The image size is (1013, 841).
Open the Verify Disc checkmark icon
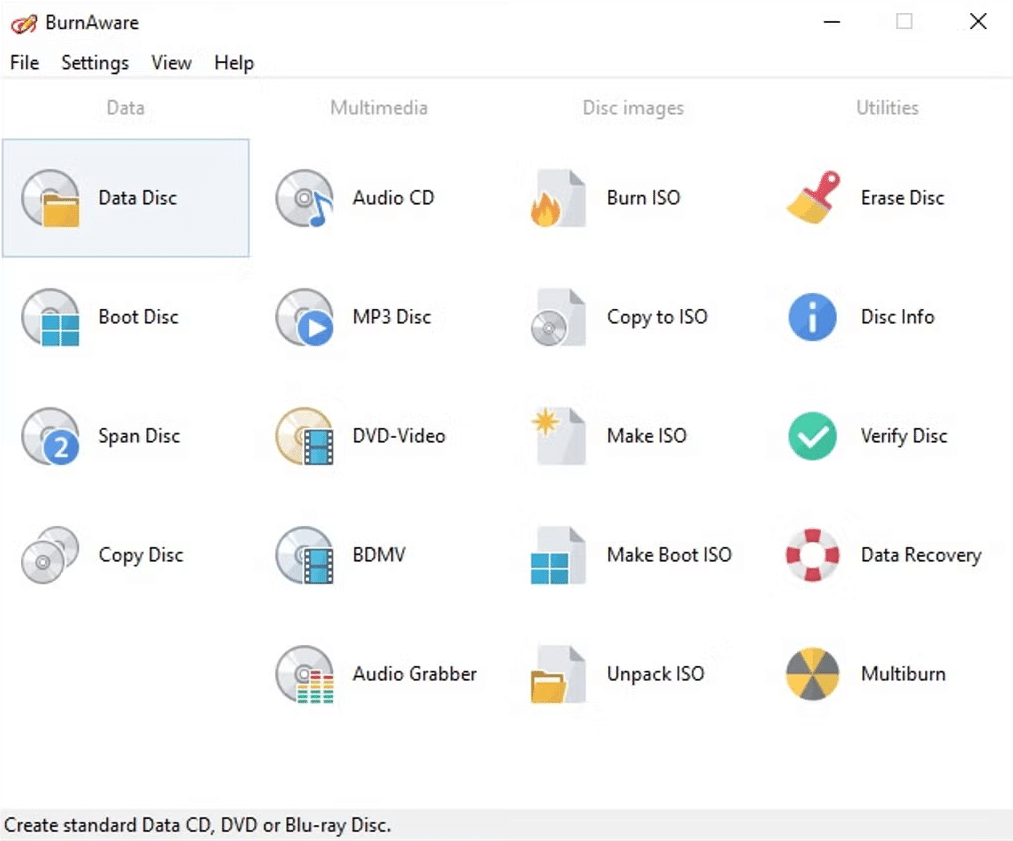pos(813,436)
